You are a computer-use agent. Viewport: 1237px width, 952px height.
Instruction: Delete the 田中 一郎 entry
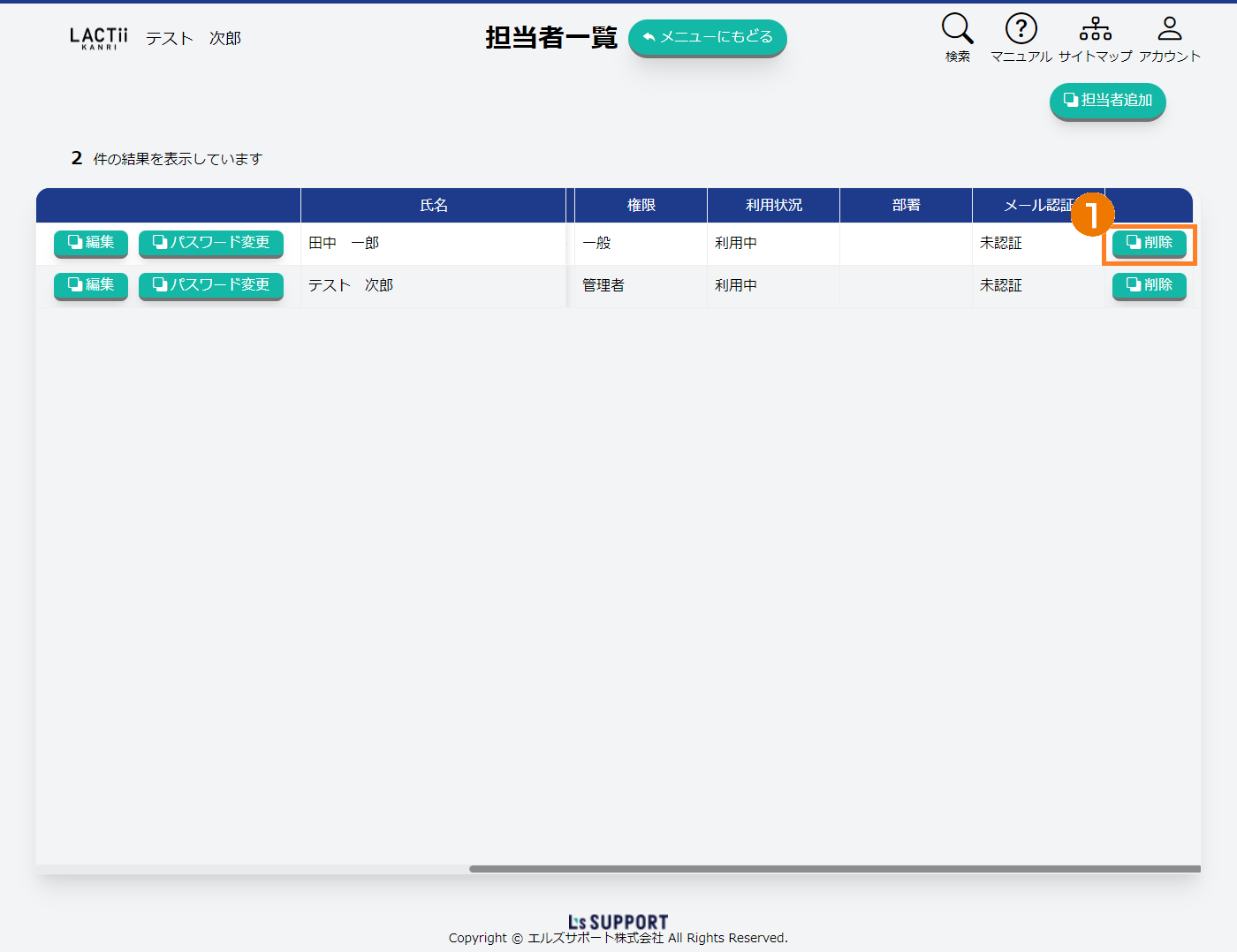pos(1149,243)
